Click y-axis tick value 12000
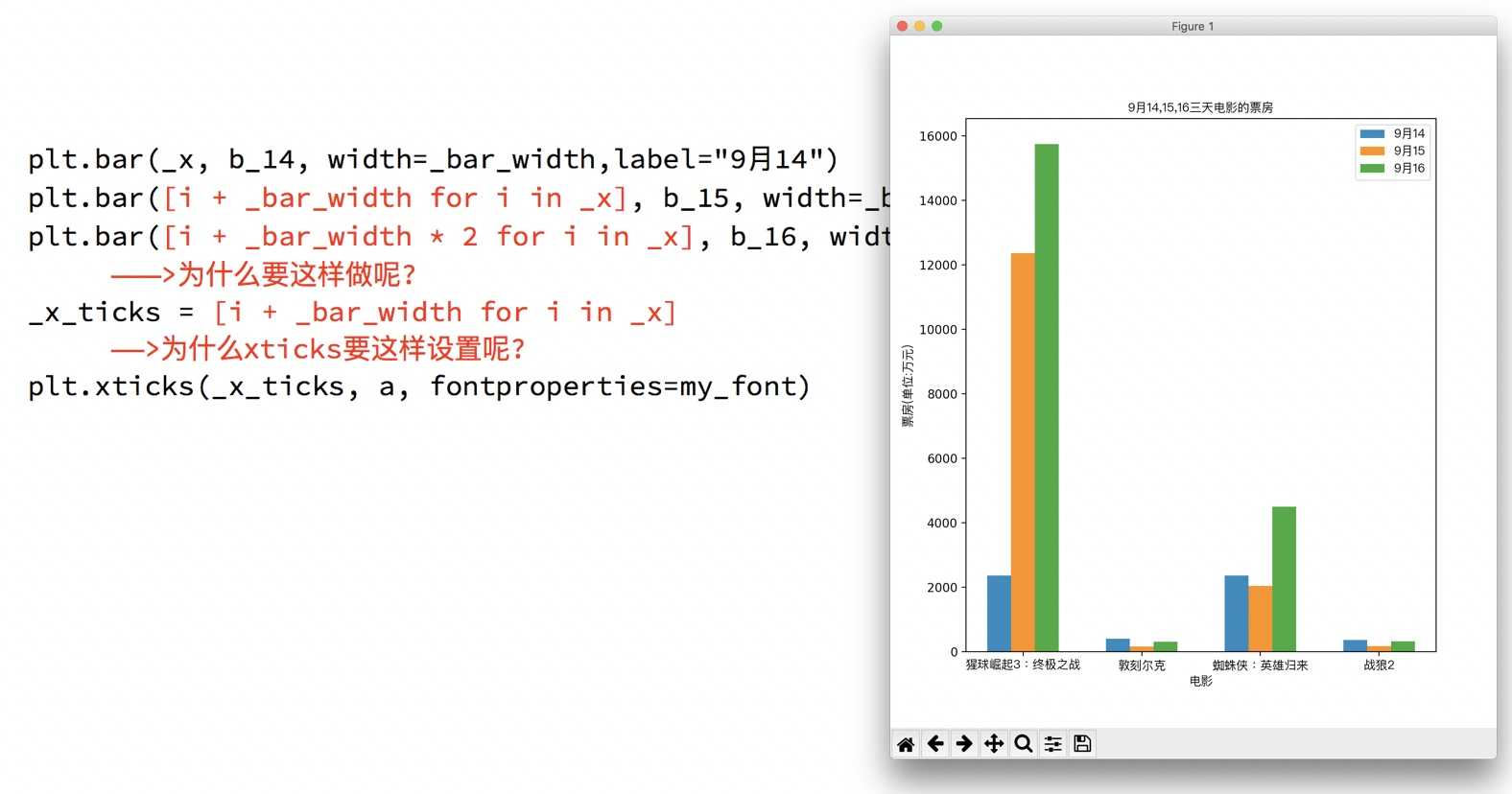Viewport: 1512px width, 794px height. tap(938, 265)
